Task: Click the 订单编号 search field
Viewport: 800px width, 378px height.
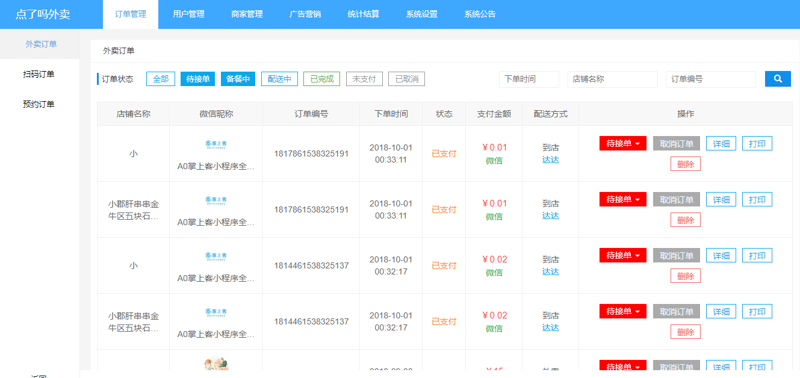Action: click(x=711, y=79)
